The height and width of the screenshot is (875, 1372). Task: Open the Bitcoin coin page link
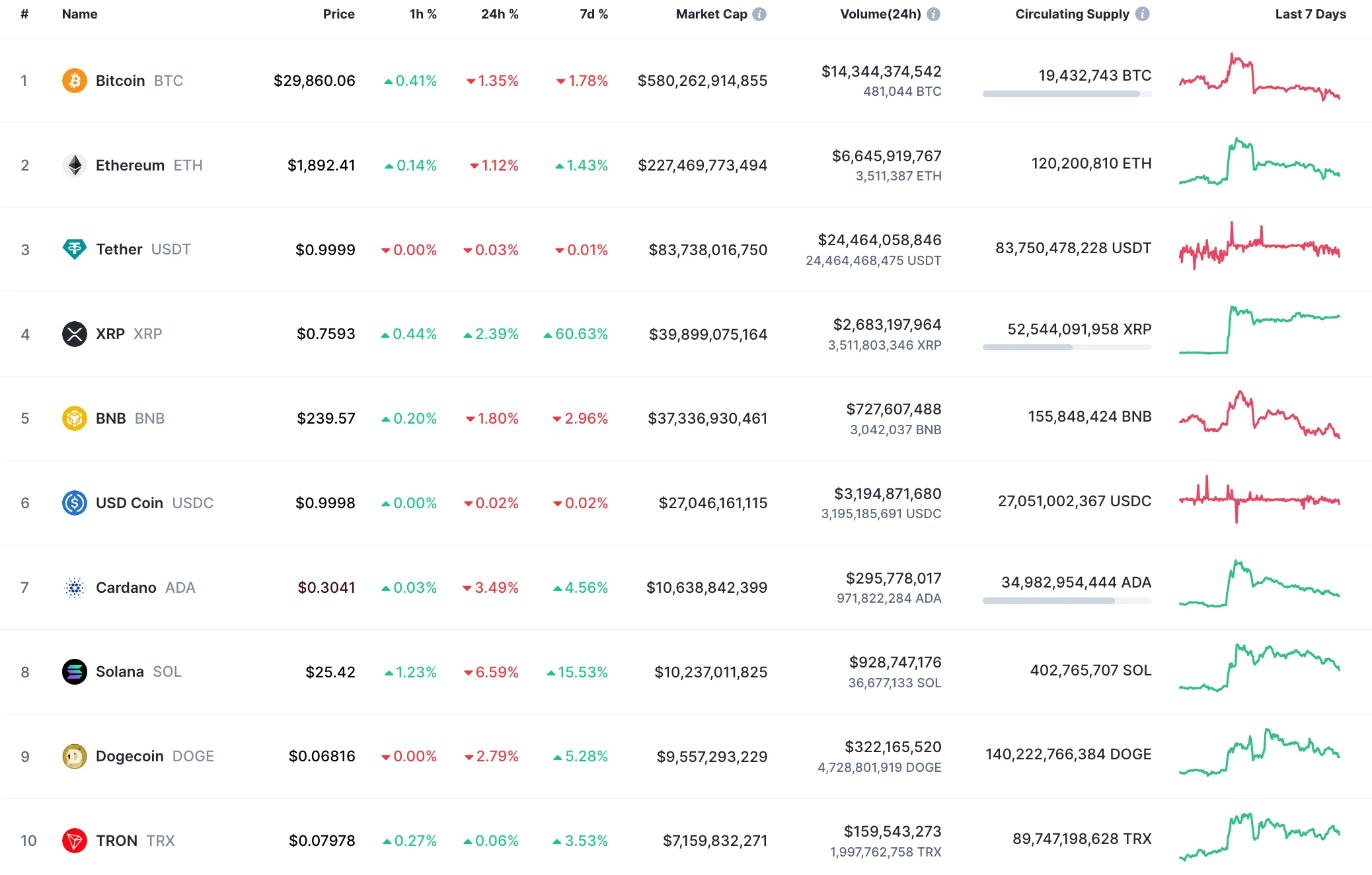[121, 81]
